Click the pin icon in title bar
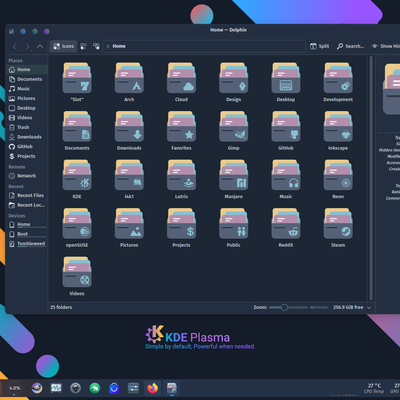Viewport: 400px width, 400px height. pyautogui.click(x=12, y=32)
